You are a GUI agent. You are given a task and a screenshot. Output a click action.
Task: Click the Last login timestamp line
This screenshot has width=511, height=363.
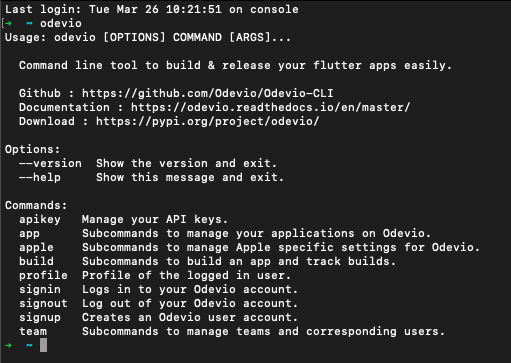point(152,9)
